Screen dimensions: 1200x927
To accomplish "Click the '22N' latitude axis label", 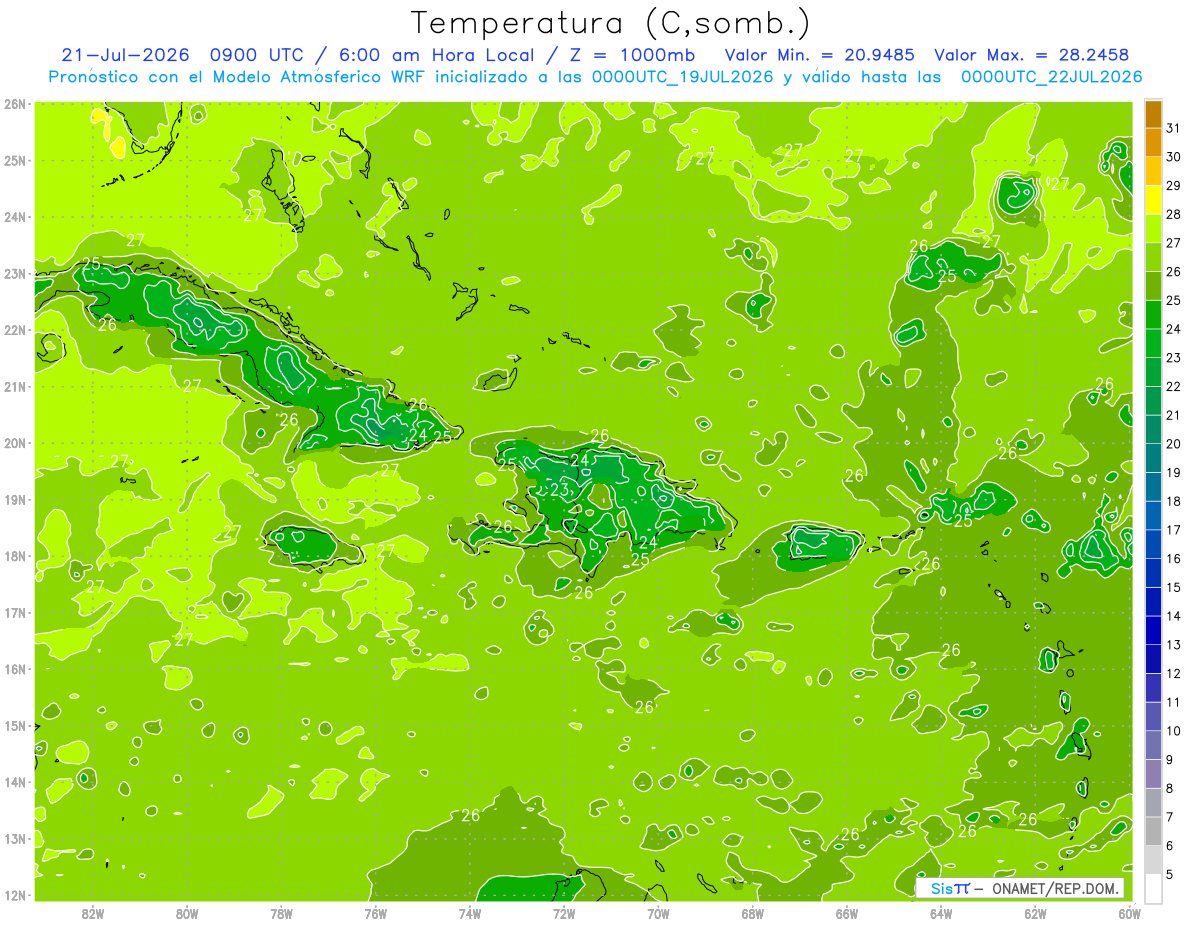I will tap(15, 330).
